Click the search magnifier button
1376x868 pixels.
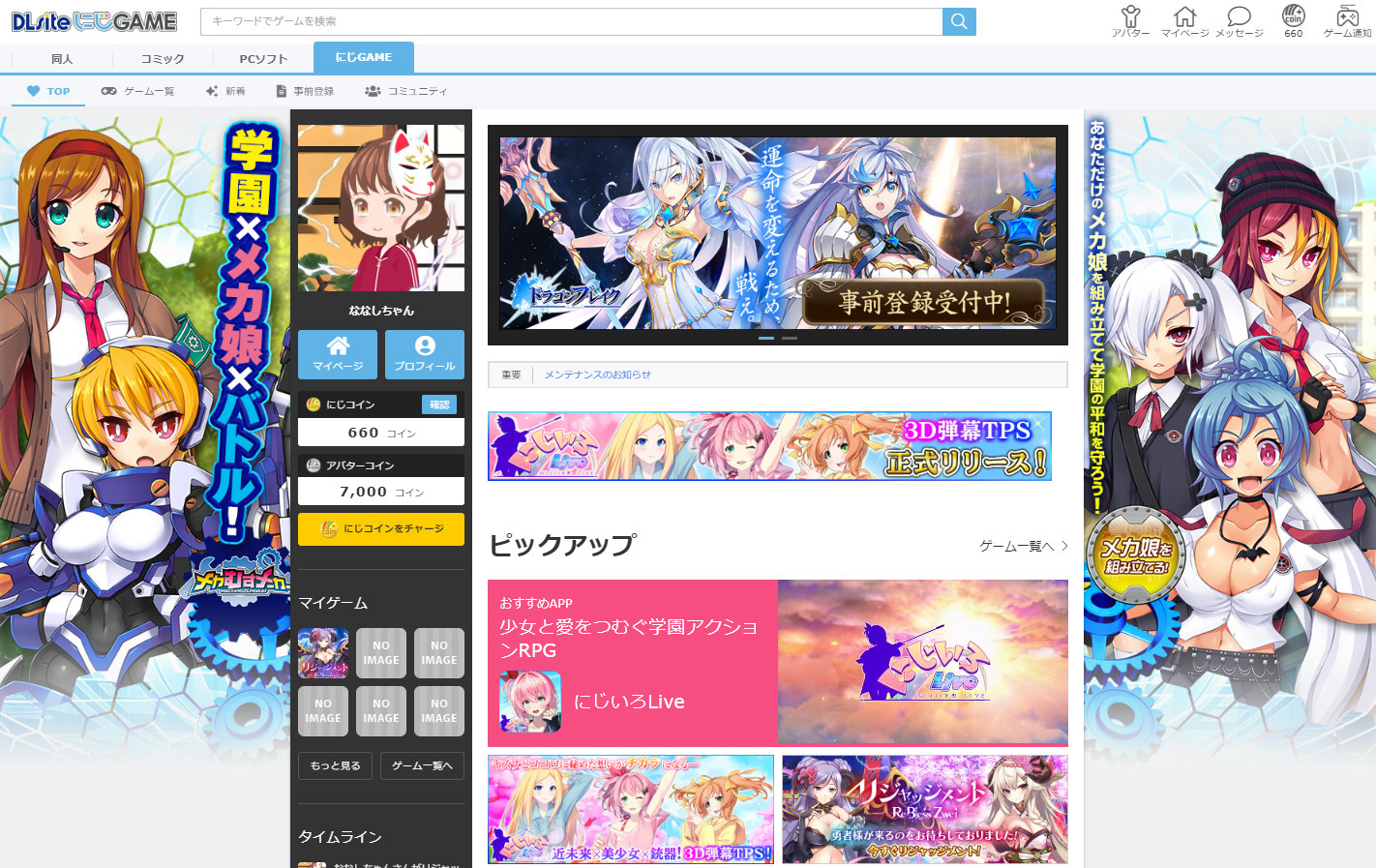959,21
